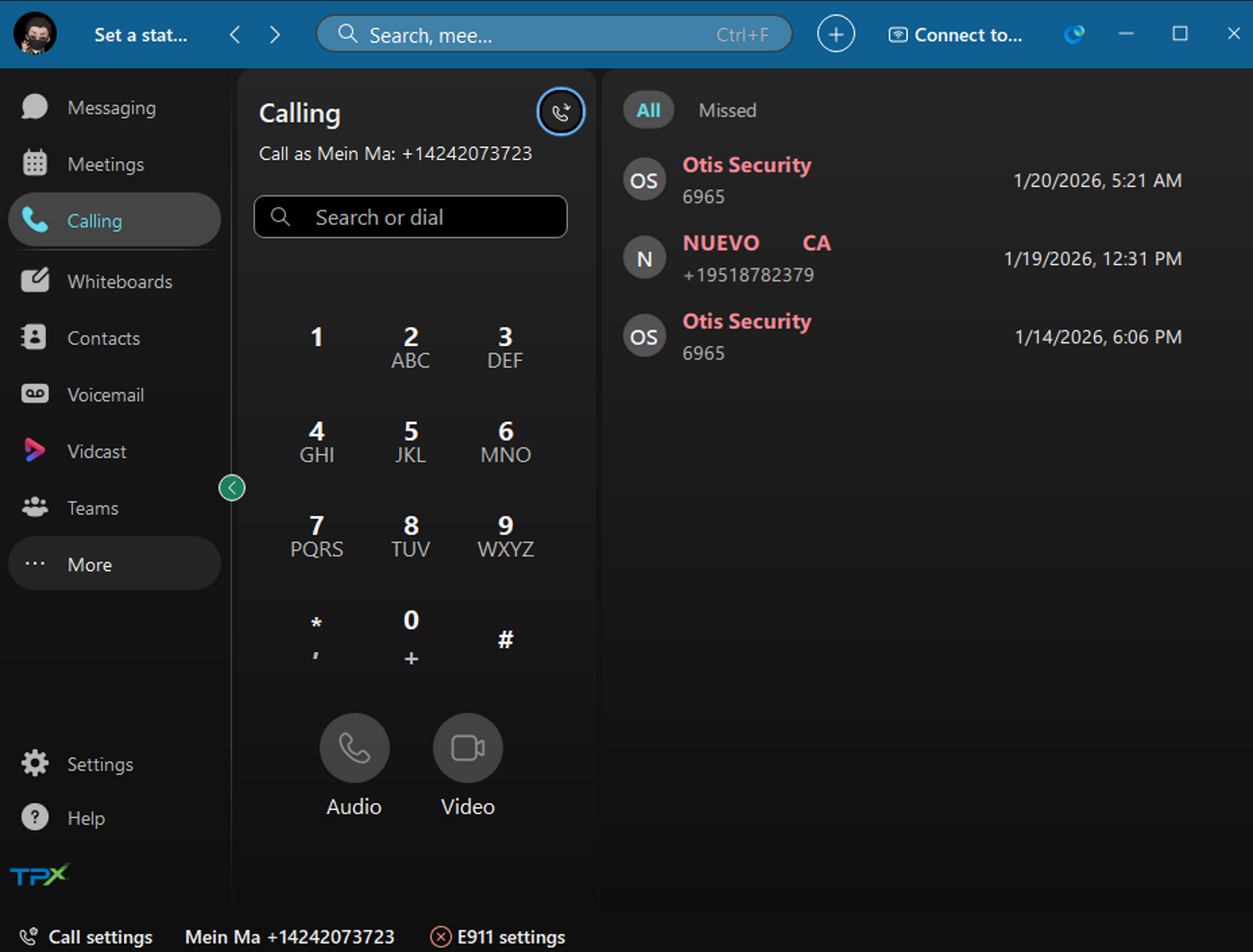Screen dimensions: 1253x952
Task: Start a Video call
Action: 467,748
